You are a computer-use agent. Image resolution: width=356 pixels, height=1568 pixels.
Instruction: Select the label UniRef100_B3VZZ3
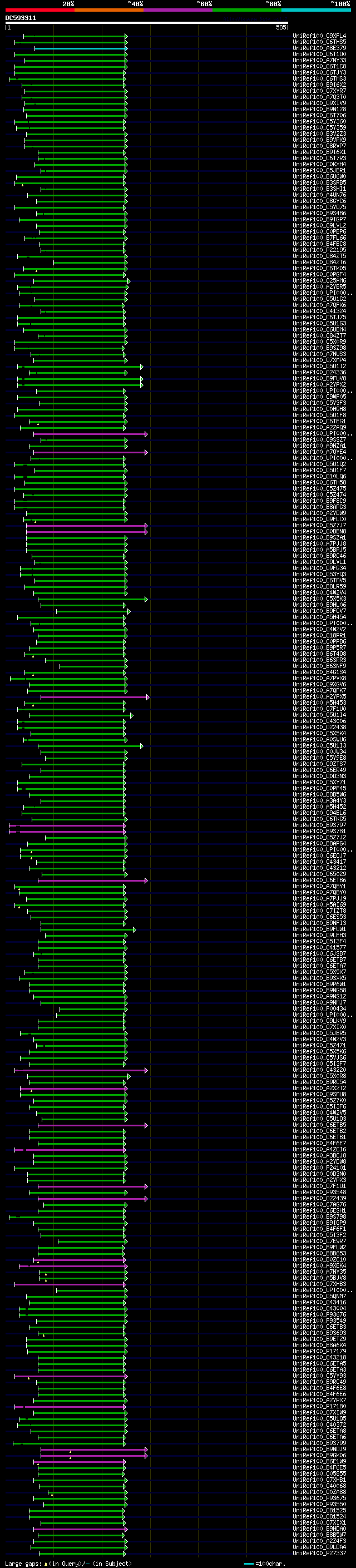point(319,134)
